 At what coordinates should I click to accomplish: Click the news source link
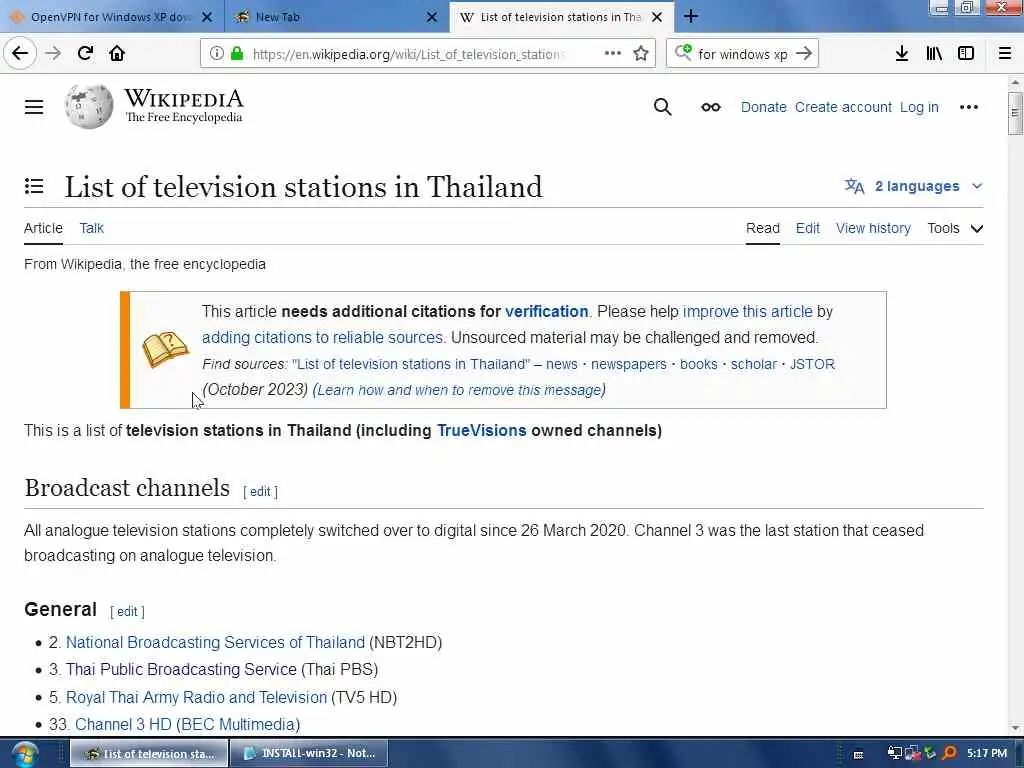tap(562, 364)
